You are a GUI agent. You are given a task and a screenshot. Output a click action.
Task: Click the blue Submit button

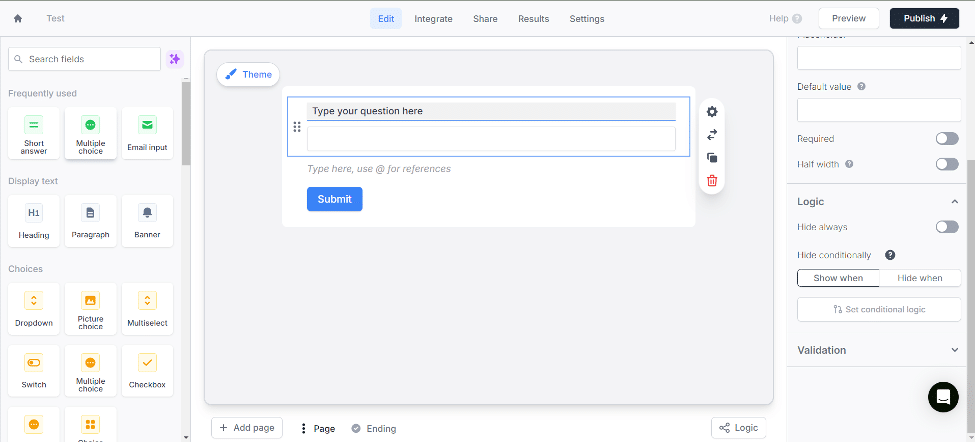coord(335,199)
